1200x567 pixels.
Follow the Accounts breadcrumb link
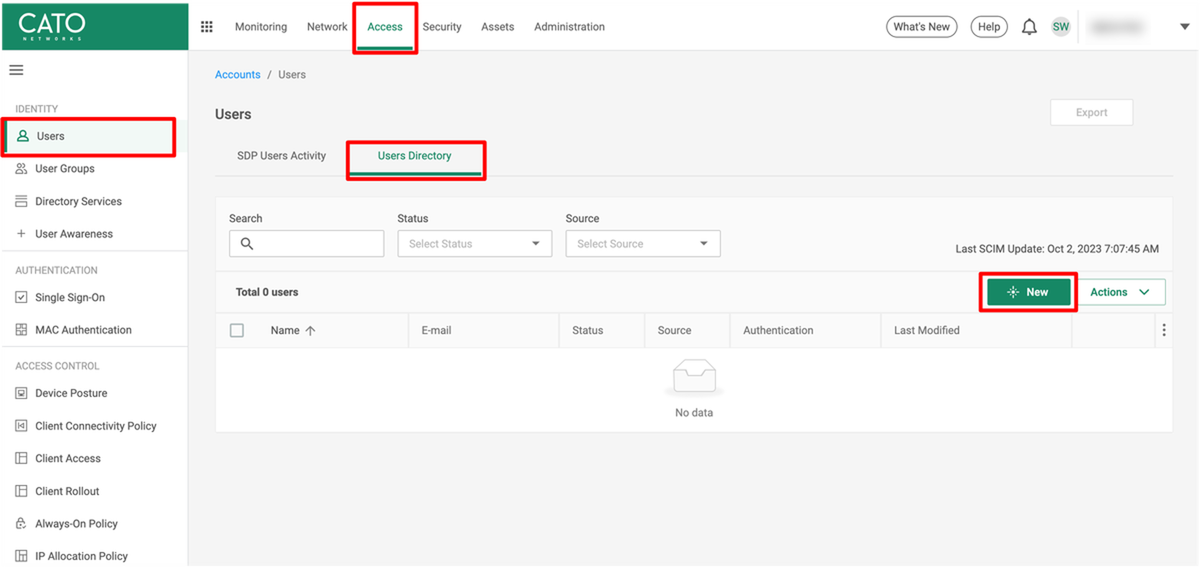point(238,75)
